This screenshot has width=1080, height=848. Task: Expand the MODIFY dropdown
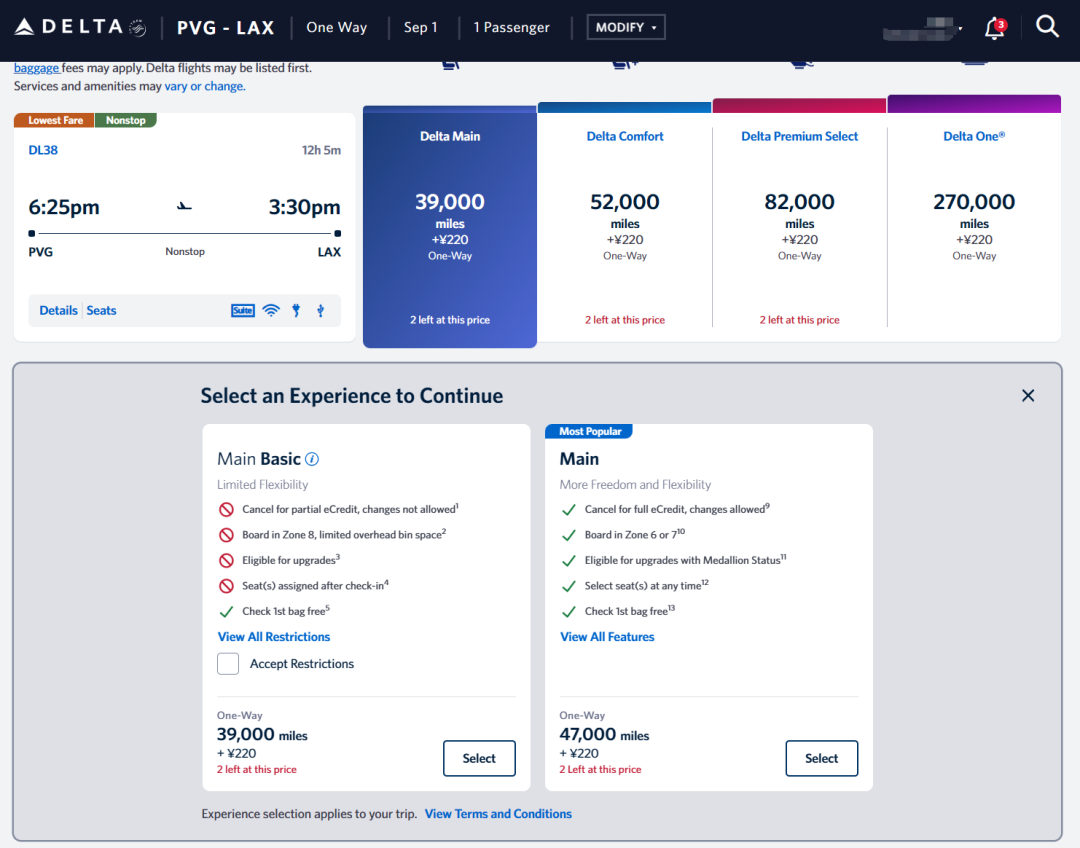[626, 27]
